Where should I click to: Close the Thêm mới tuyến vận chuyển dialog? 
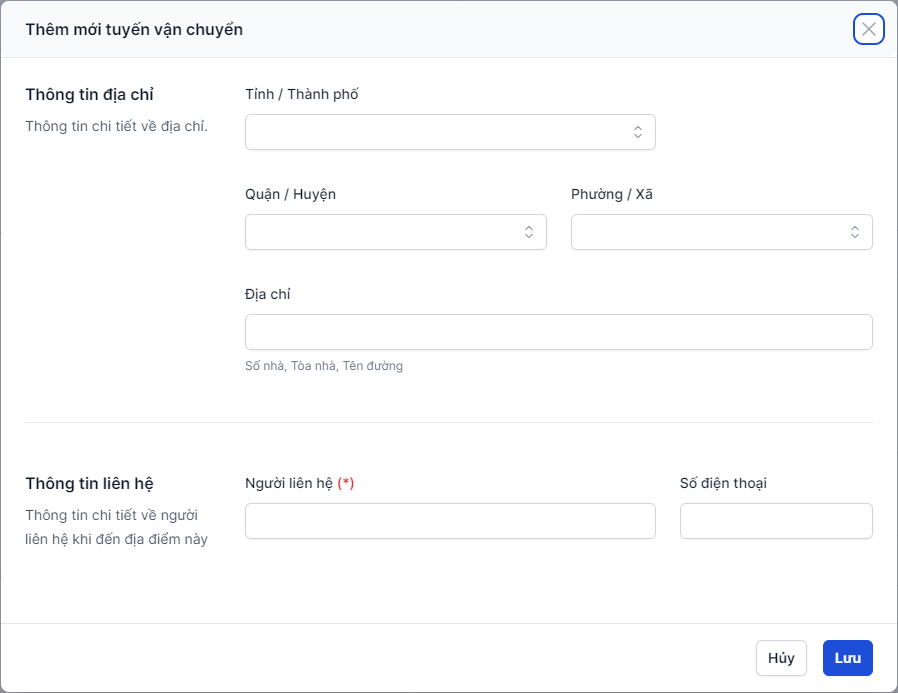click(868, 29)
